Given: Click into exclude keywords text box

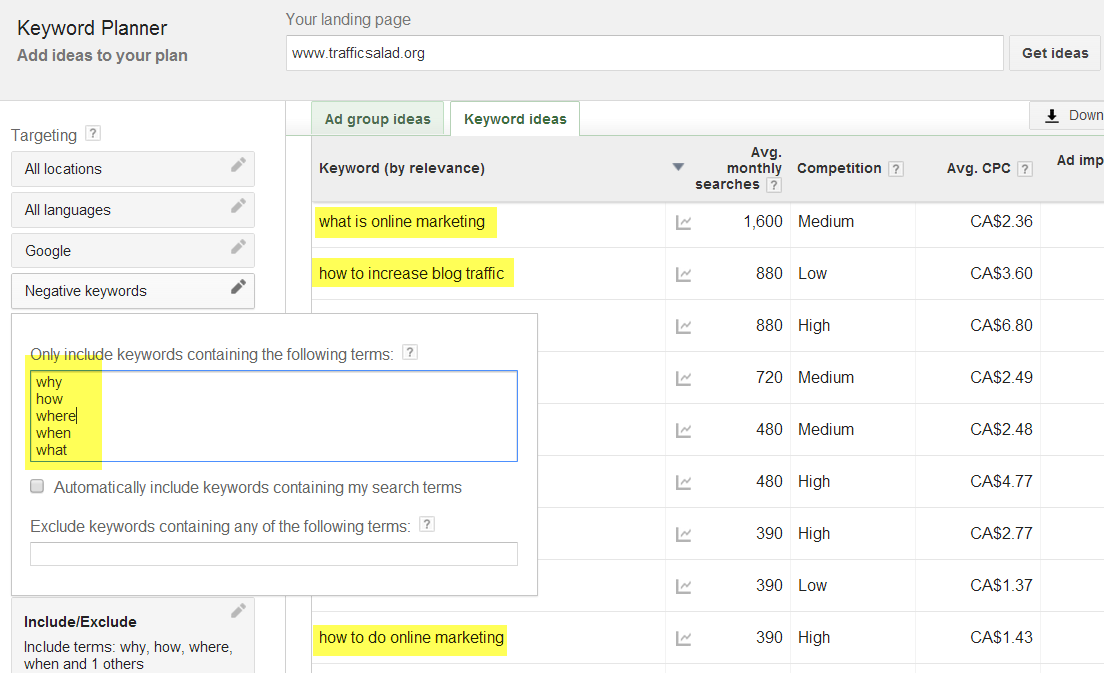Looking at the screenshot, I should (273, 554).
